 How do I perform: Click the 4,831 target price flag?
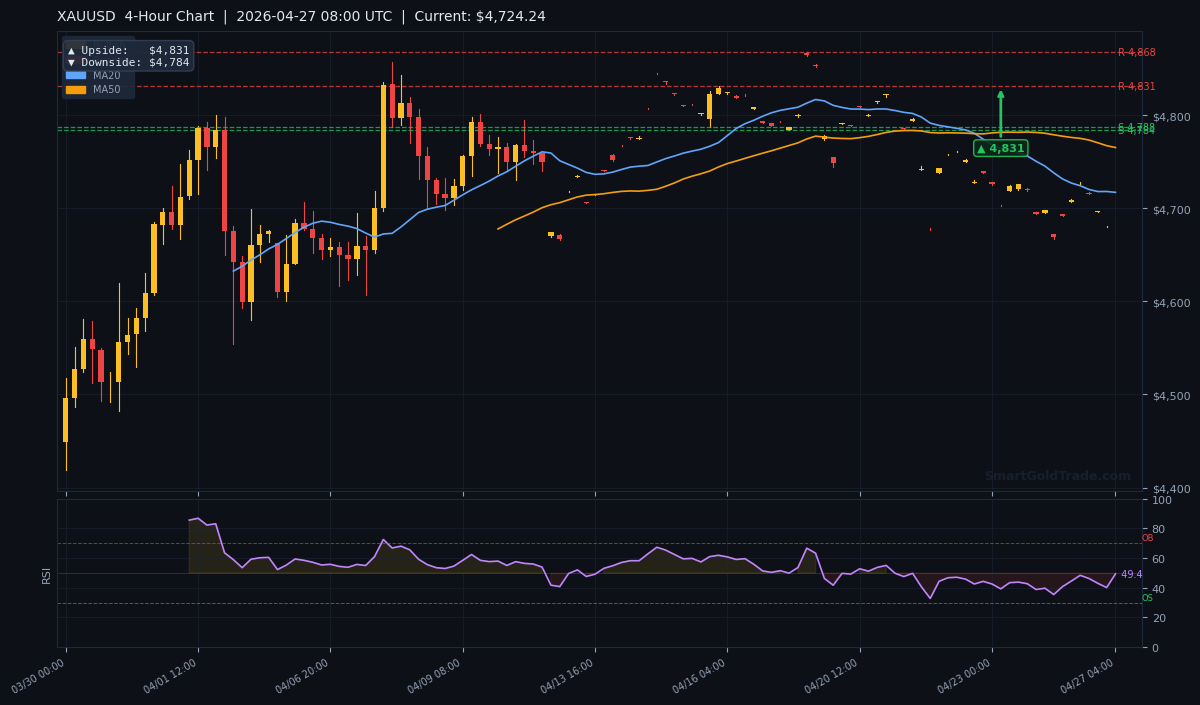tap(1000, 147)
